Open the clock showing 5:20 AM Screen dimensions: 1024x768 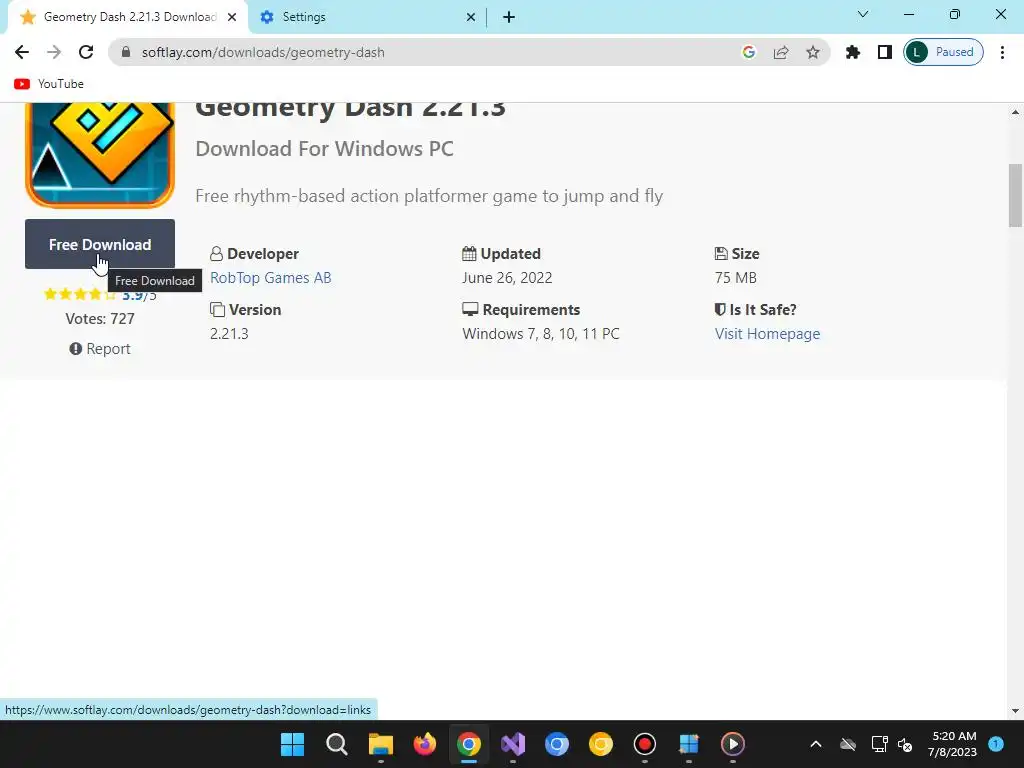tap(952, 744)
